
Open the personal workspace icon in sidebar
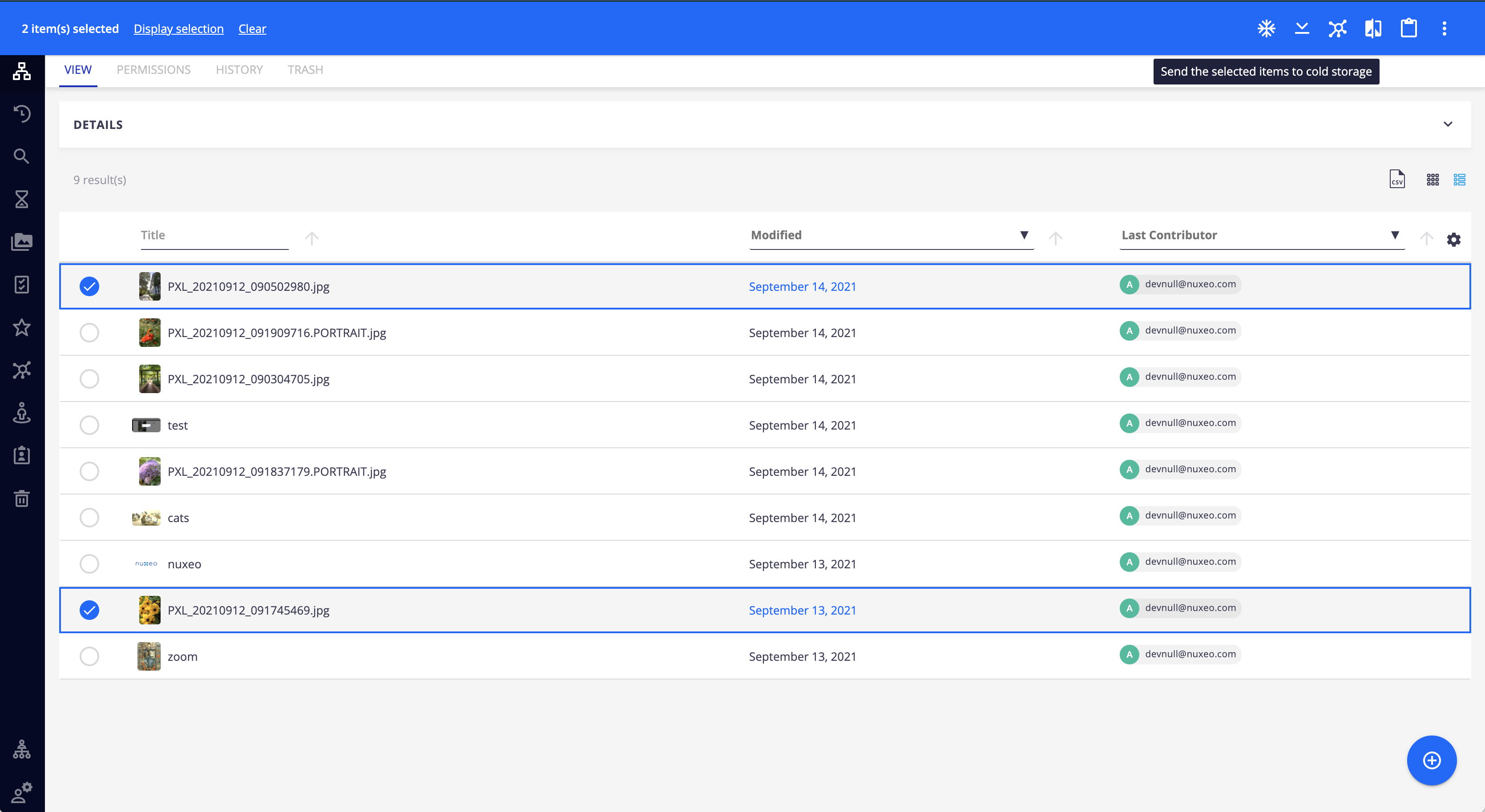pos(22,413)
